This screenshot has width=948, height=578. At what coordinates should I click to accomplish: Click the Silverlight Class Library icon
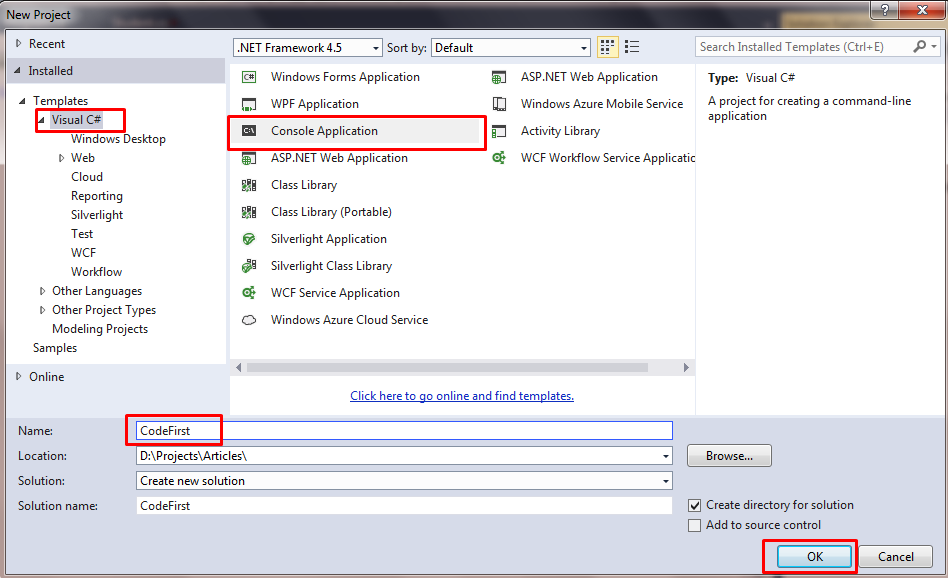[249, 266]
